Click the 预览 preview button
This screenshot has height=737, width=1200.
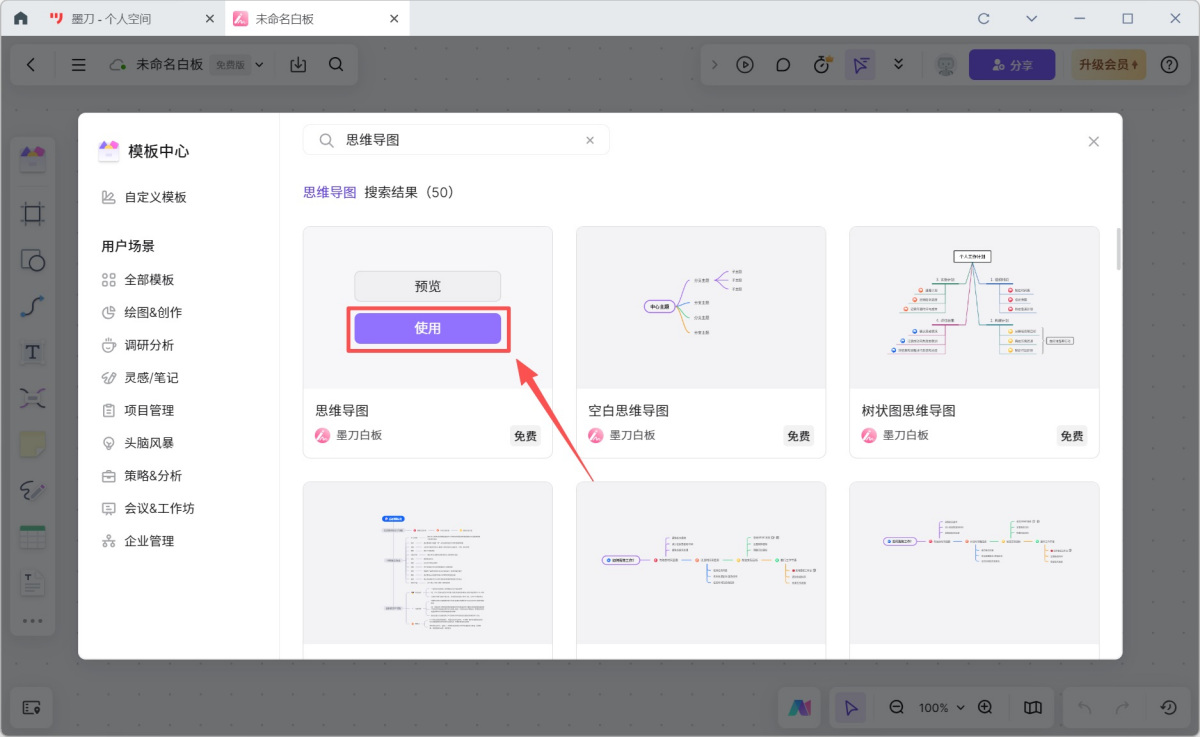click(x=427, y=286)
